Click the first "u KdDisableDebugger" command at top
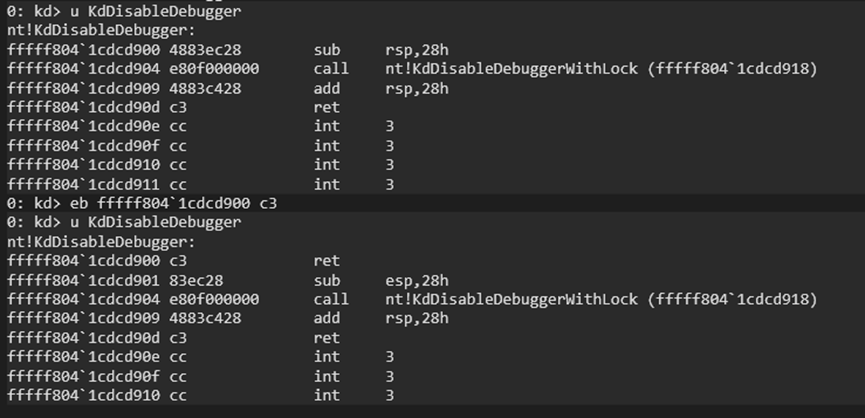The height and width of the screenshot is (418, 865). [156, 11]
